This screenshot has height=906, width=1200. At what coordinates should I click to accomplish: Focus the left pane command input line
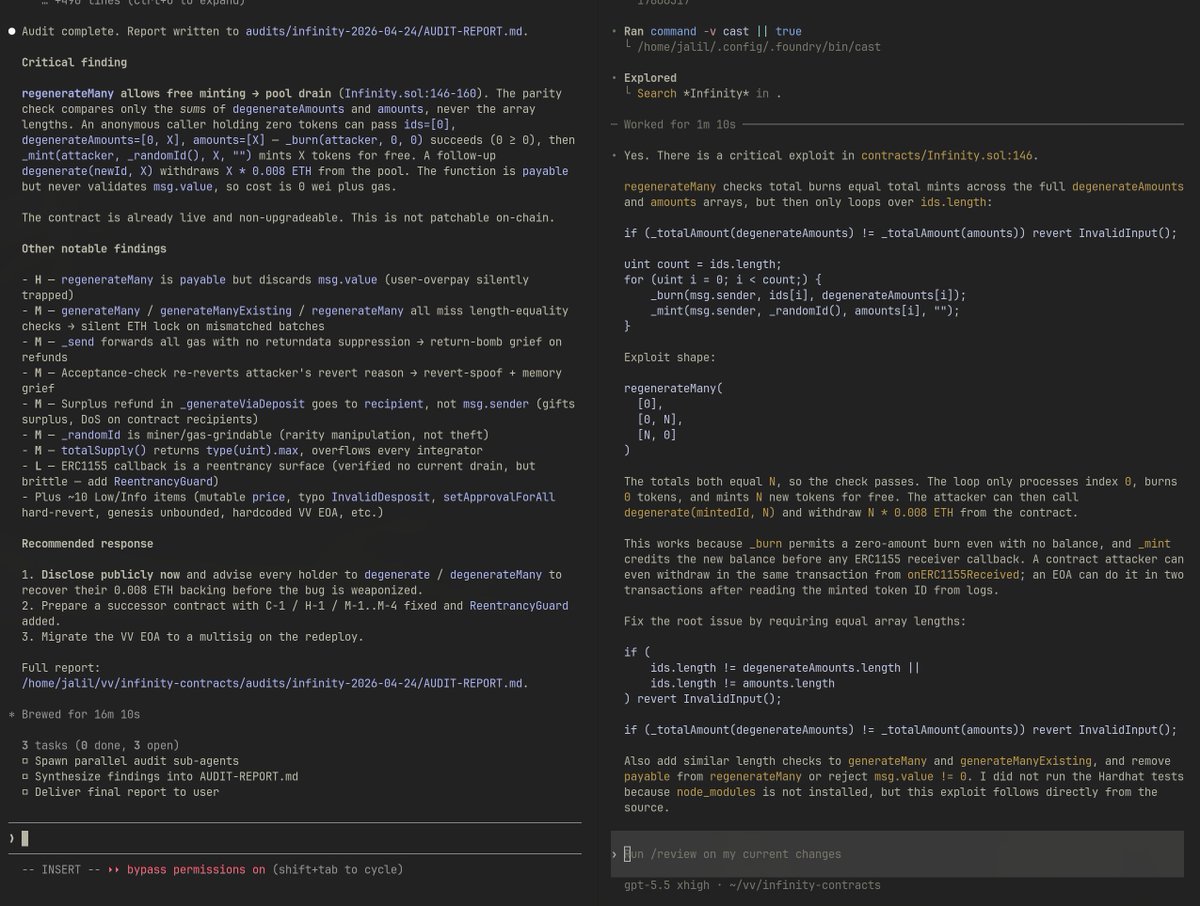pos(295,838)
